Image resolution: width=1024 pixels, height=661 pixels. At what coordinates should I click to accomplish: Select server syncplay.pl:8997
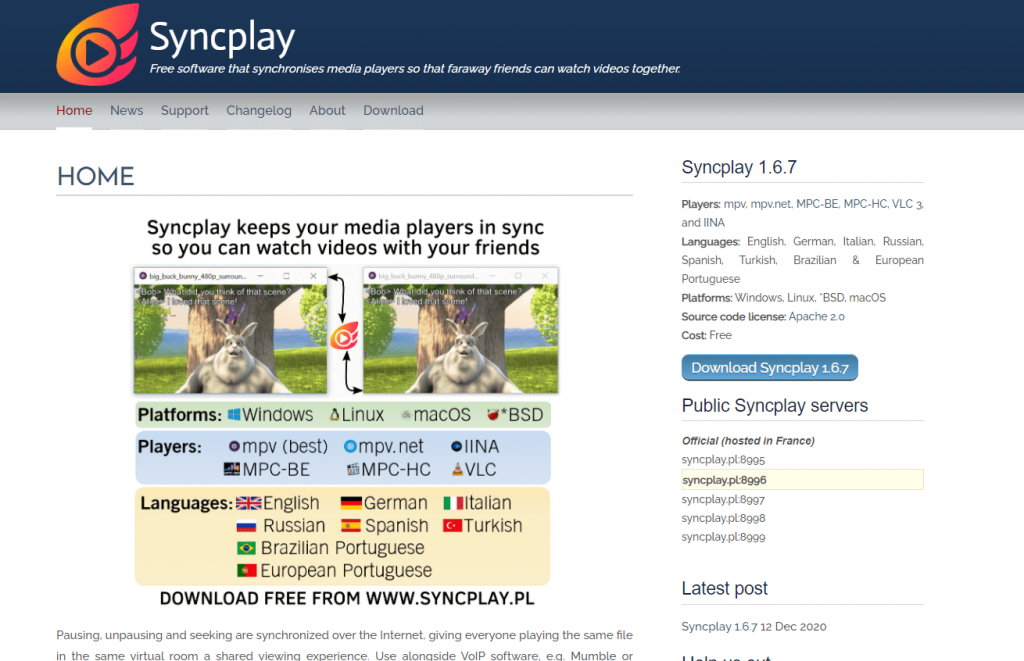723,499
